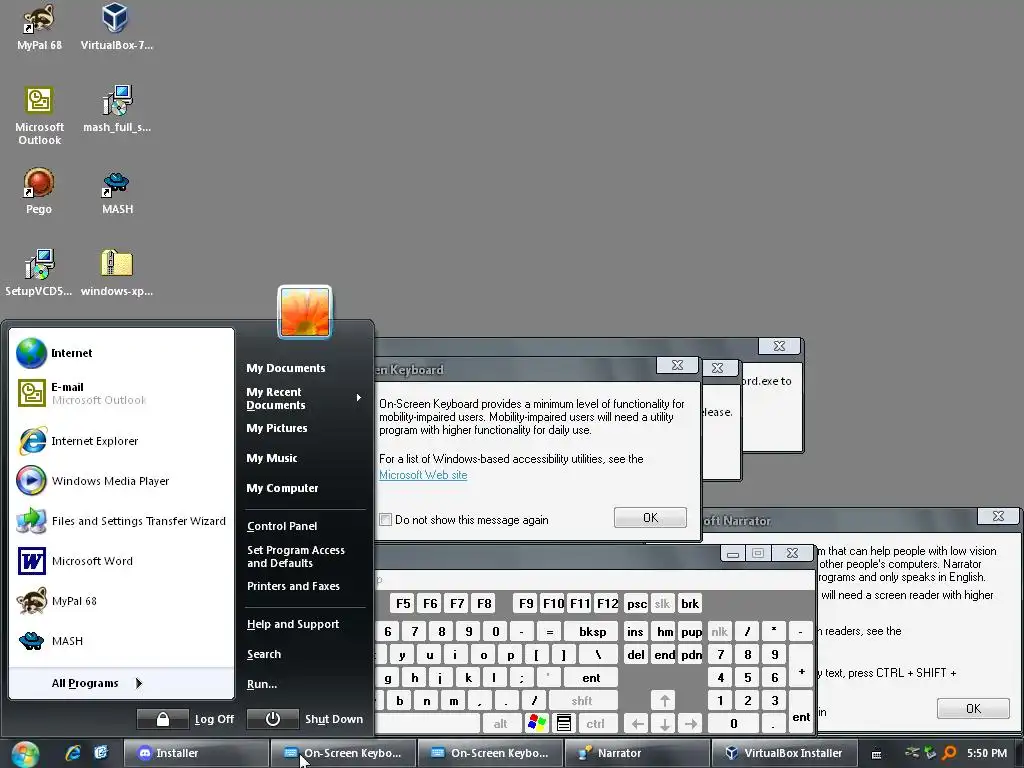Launch Internet Explorer from quick launch
This screenshot has height=768, width=1024.
pyautogui.click(x=73, y=753)
